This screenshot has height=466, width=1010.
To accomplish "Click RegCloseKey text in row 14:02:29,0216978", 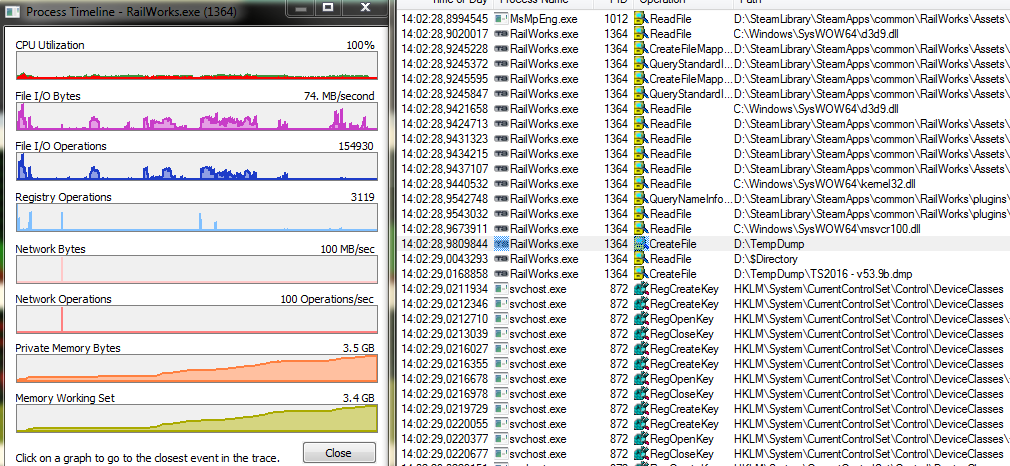I will pos(681,394).
